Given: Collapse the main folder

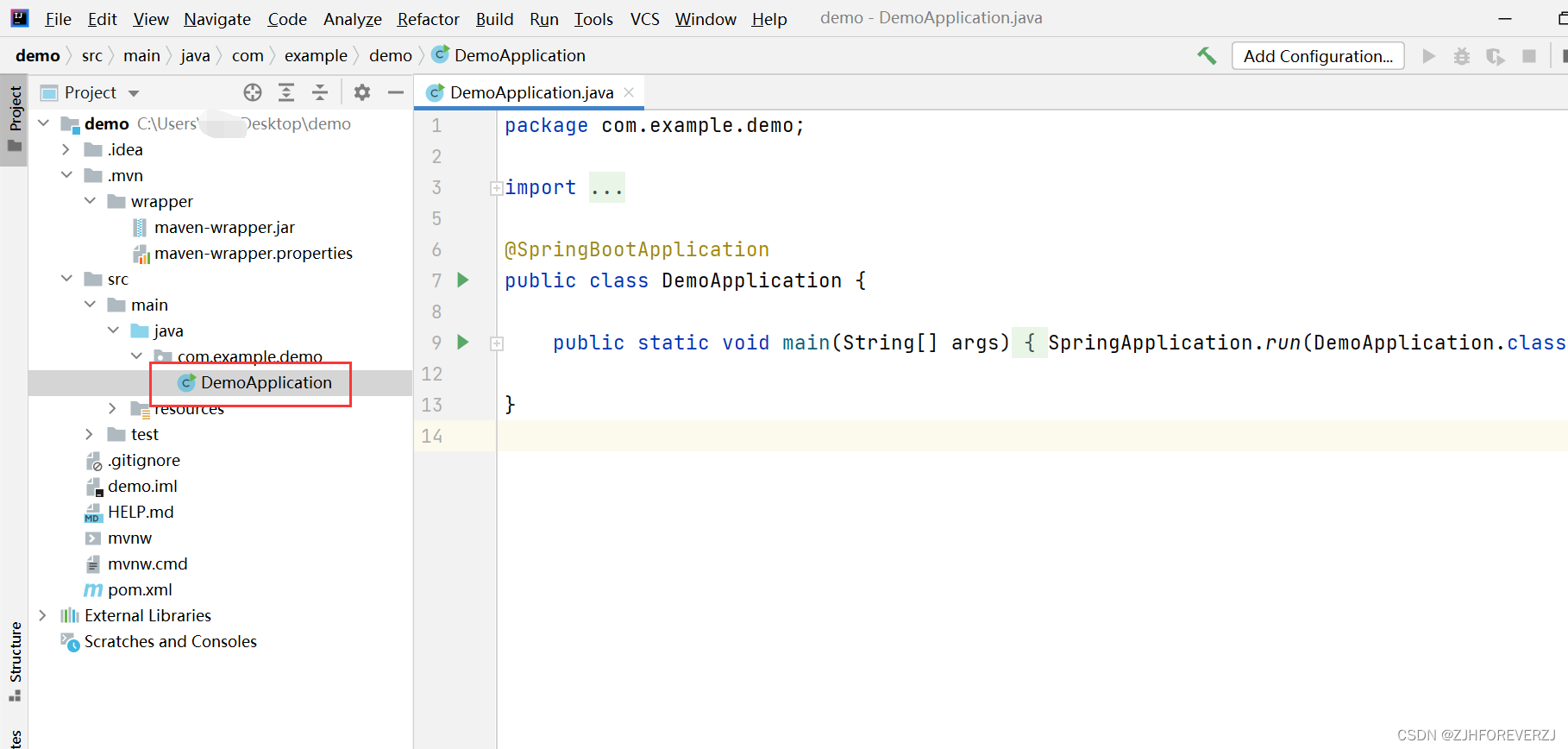Looking at the screenshot, I should [90, 305].
